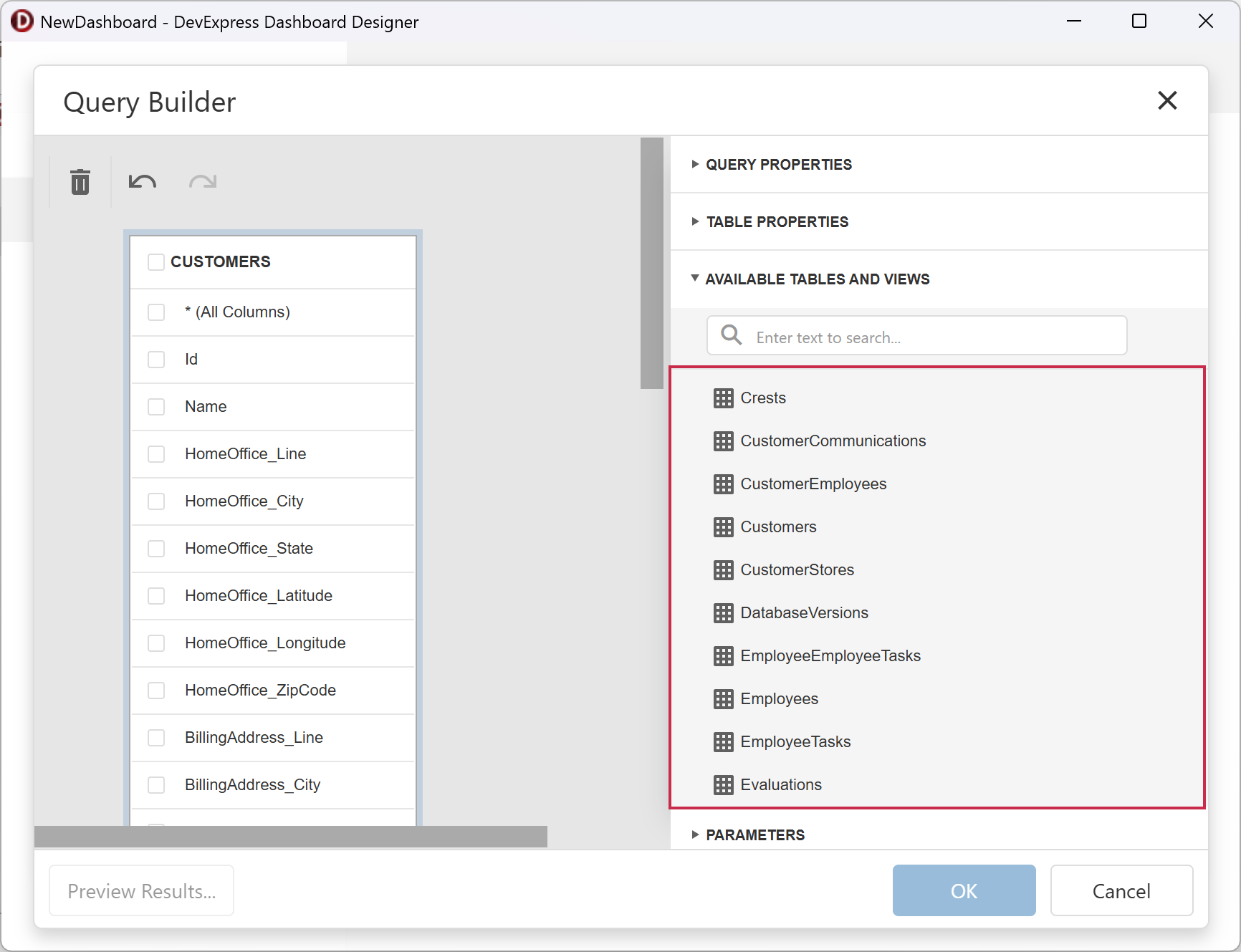Image resolution: width=1241 pixels, height=952 pixels.
Task: Click the HomeOffice_Latitude column label
Action: (259, 596)
